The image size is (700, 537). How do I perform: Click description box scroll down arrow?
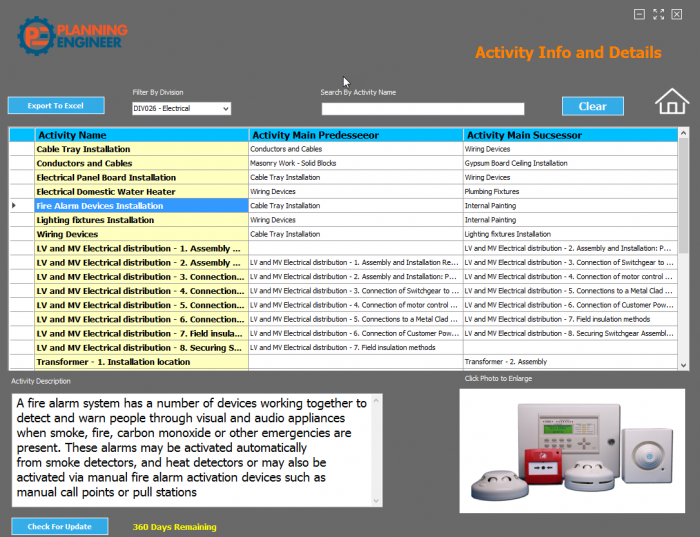[376, 500]
